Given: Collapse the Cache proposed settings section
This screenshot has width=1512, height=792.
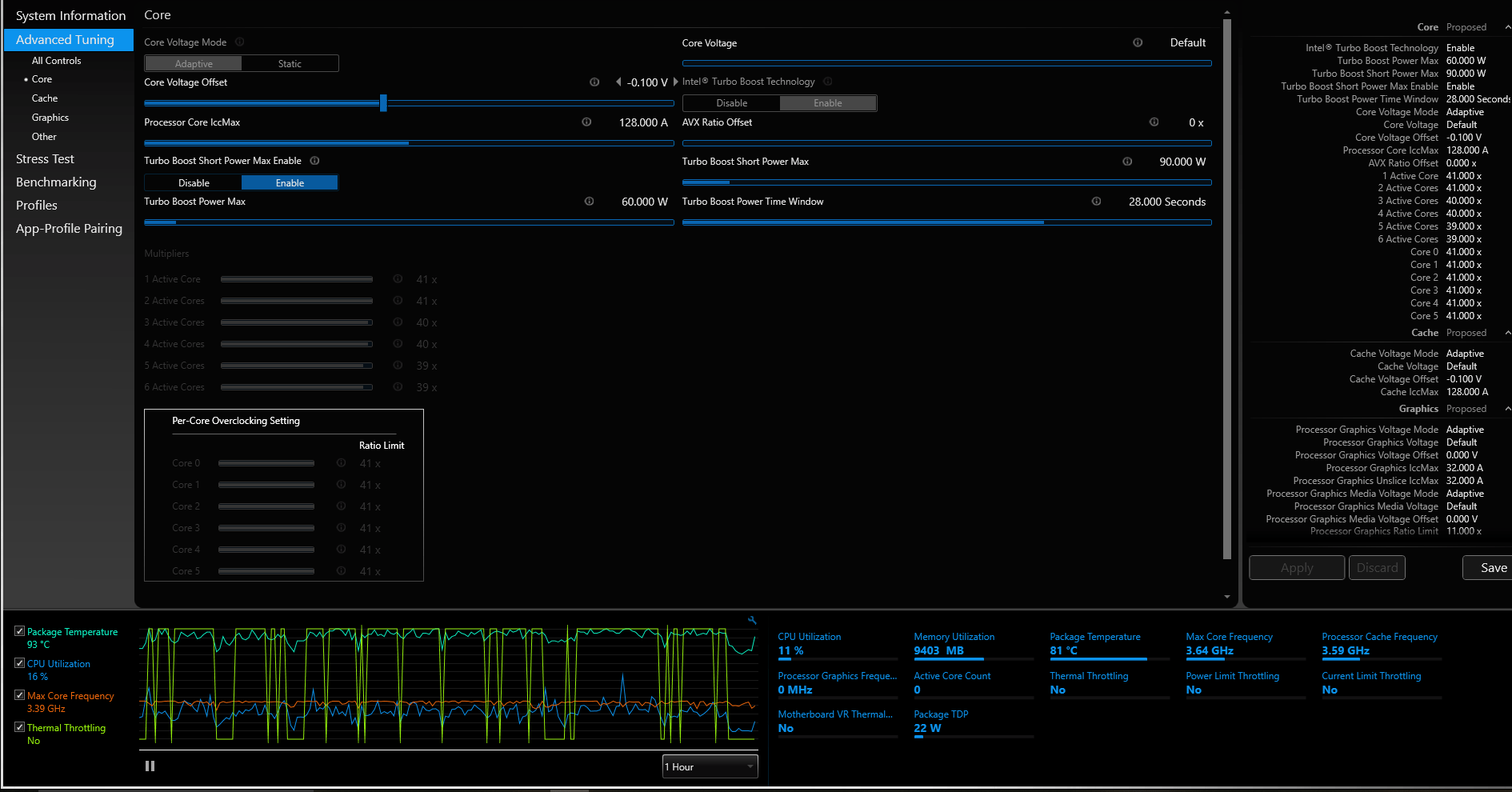Looking at the screenshot, I should 1507,333.
